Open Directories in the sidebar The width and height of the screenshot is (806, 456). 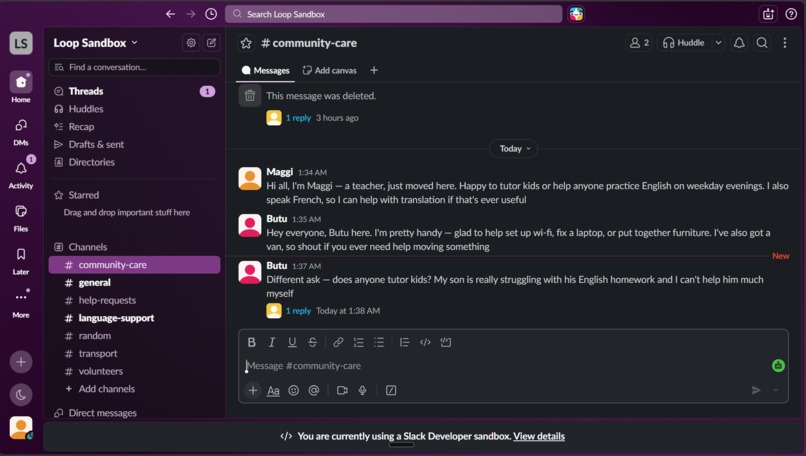tap(134, 162)
